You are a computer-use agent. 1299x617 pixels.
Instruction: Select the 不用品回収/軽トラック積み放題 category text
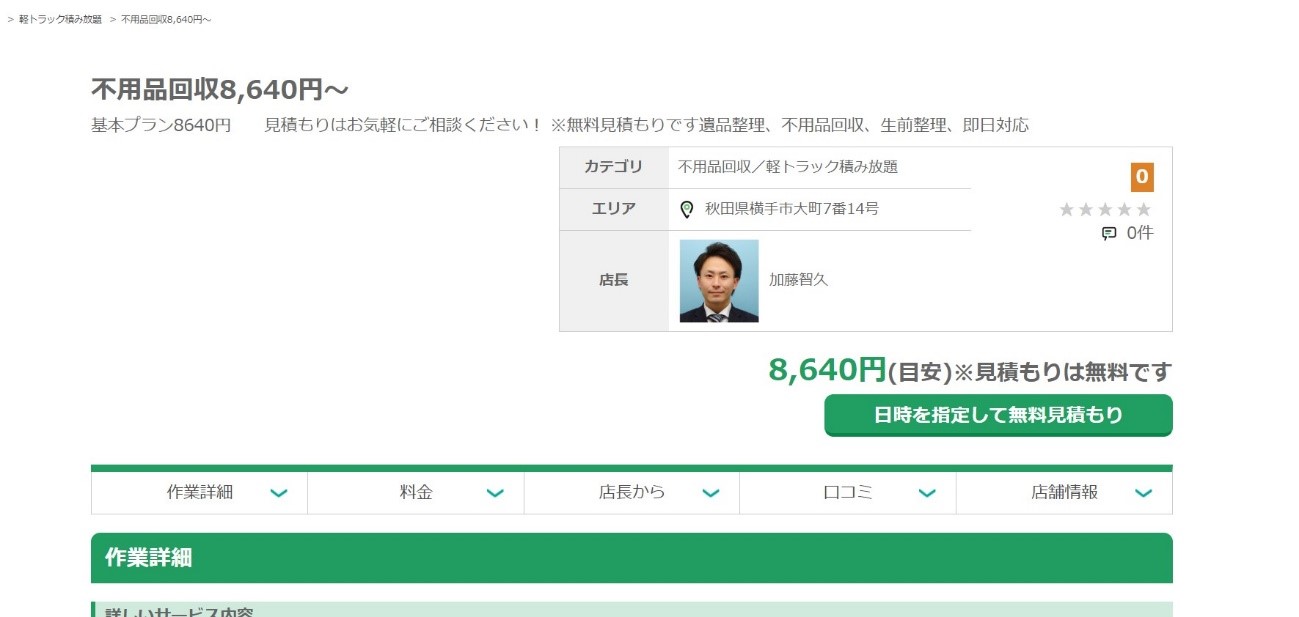click(x=788, y=167)
